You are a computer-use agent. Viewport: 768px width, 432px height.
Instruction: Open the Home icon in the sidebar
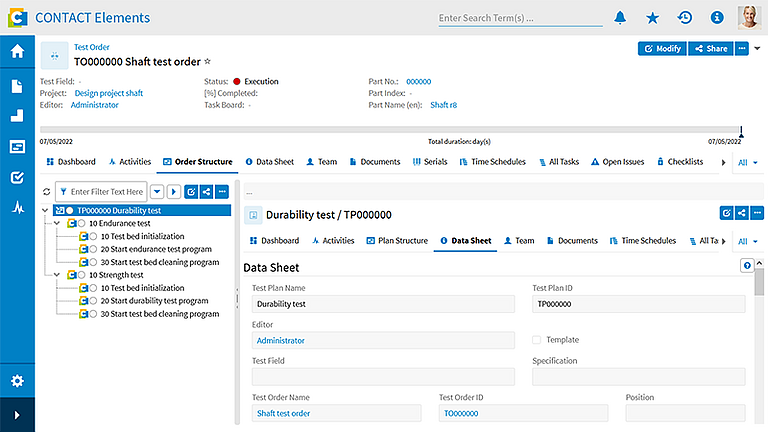click(x=17, y=51)
